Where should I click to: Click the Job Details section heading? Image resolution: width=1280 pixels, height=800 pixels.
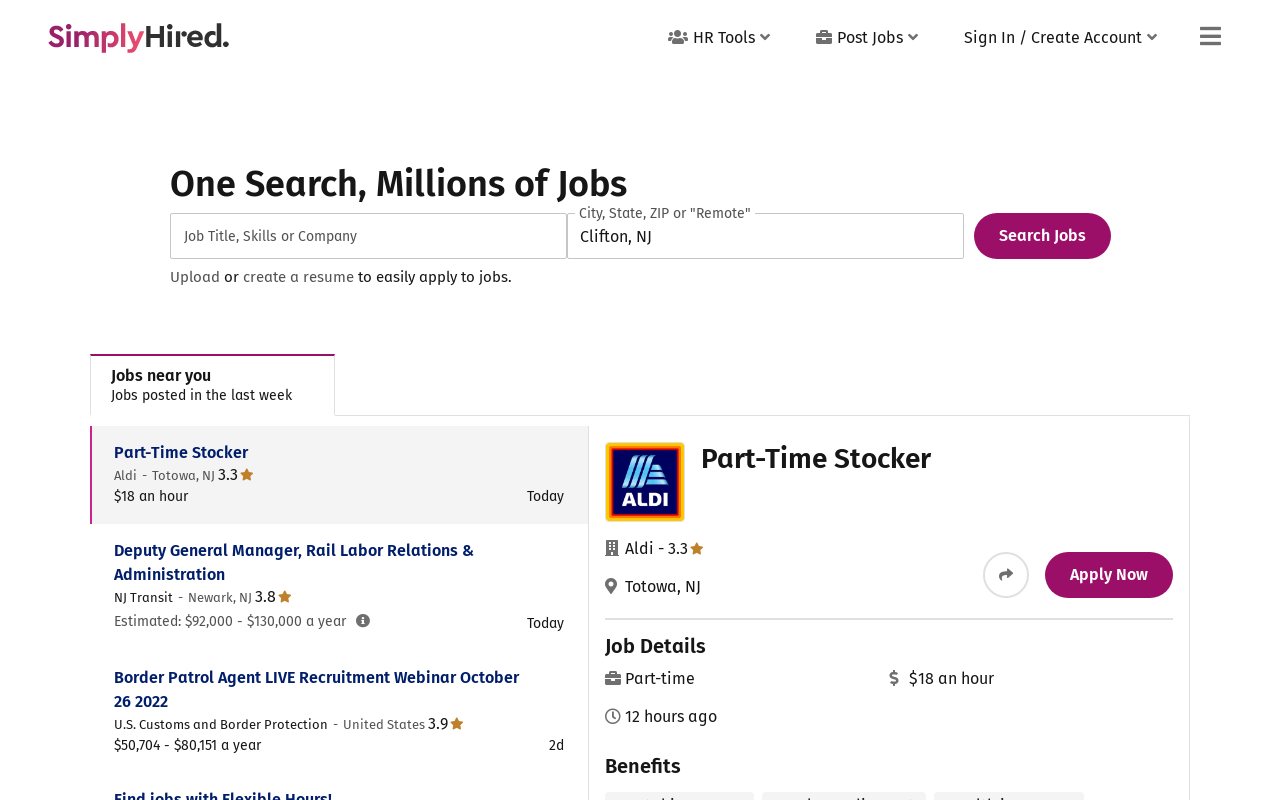point(655,646)
